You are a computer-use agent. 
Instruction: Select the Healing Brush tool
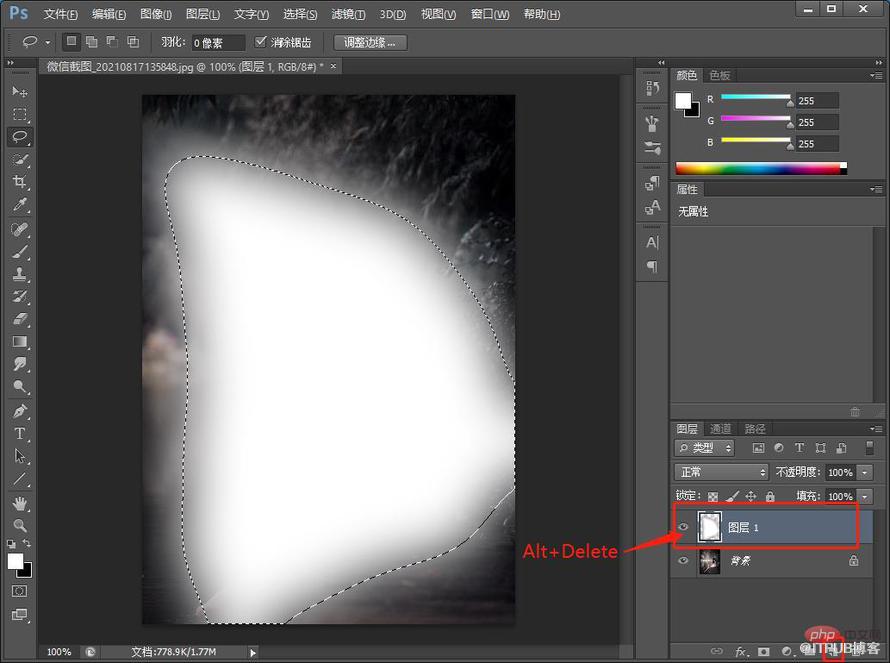pyautogui.click(x=20, y=229)
